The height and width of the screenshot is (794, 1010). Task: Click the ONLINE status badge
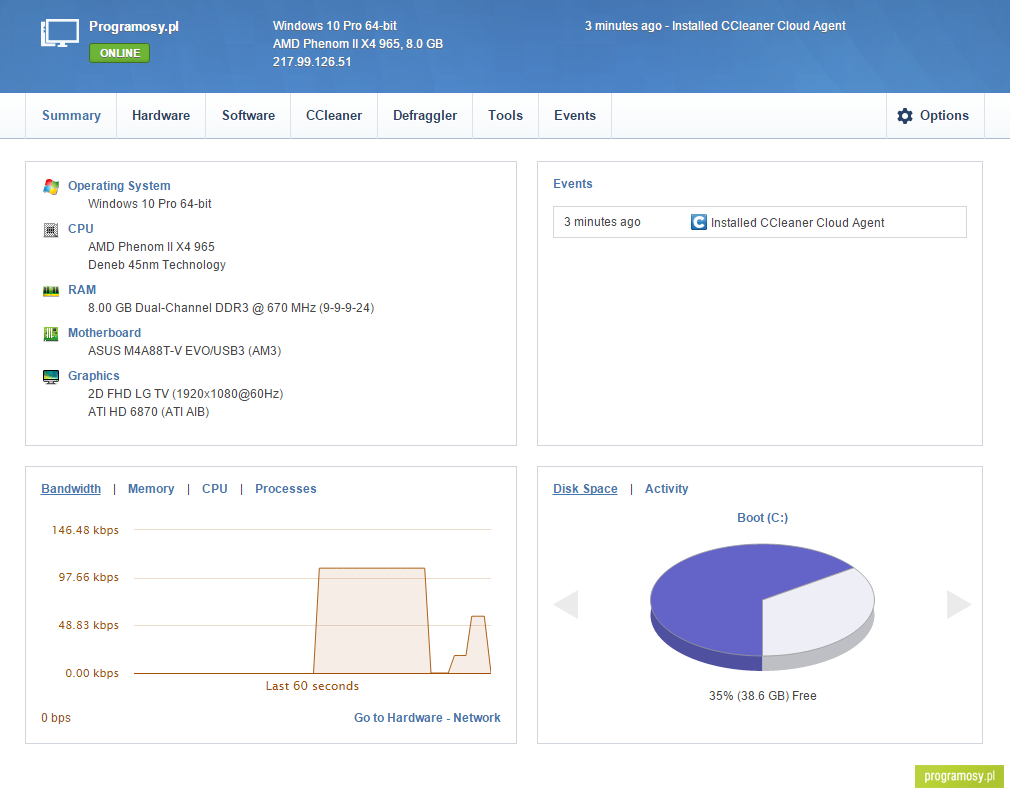point(119,53)
